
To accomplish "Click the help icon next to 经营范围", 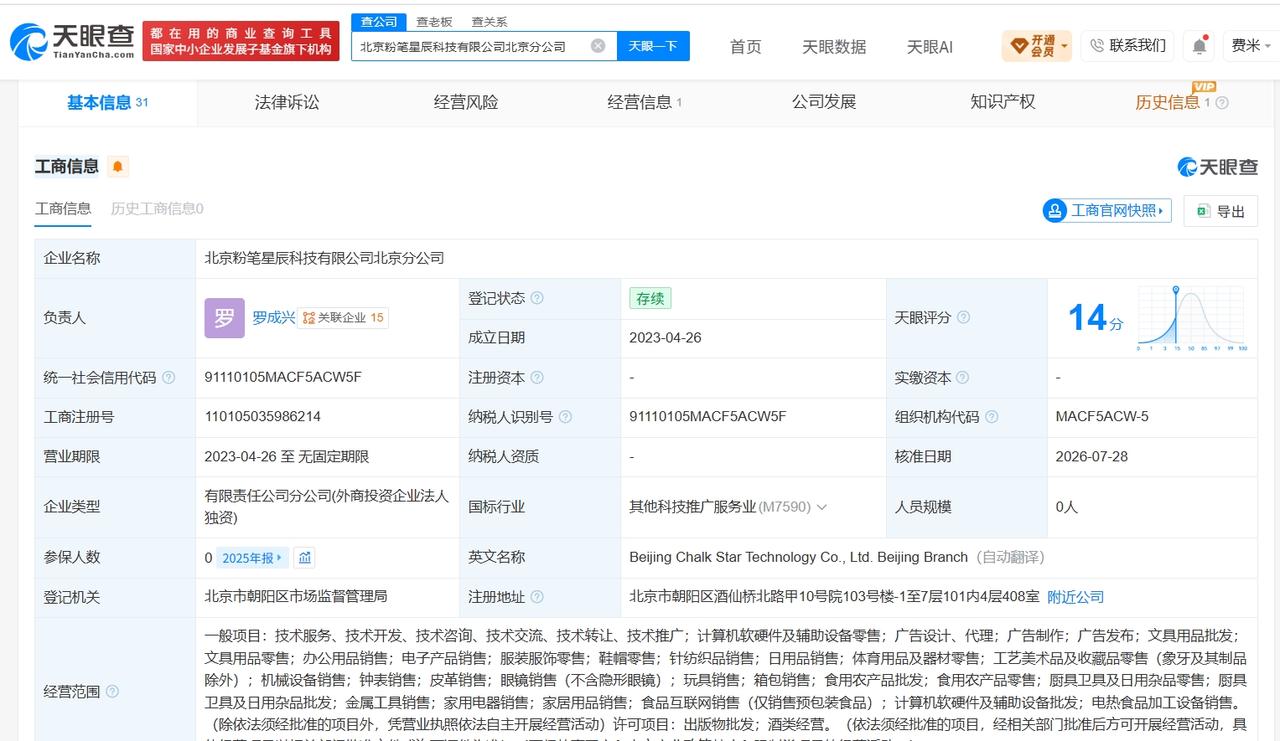I will click(112, 691).
